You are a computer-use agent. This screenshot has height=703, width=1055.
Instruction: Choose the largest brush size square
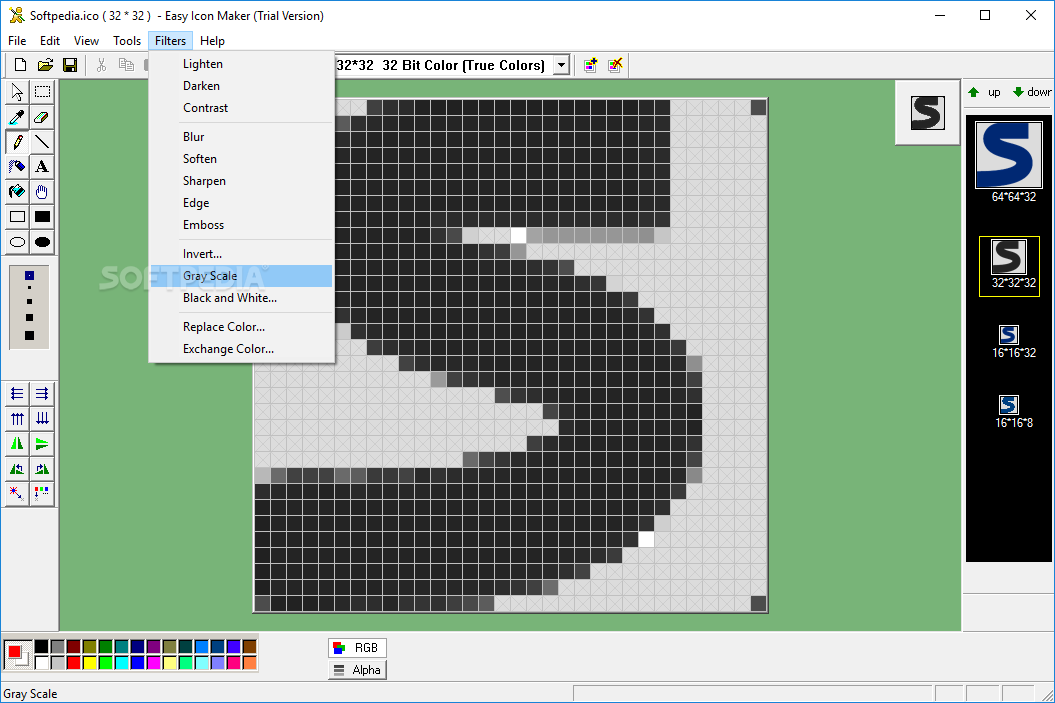coord(30,335)
